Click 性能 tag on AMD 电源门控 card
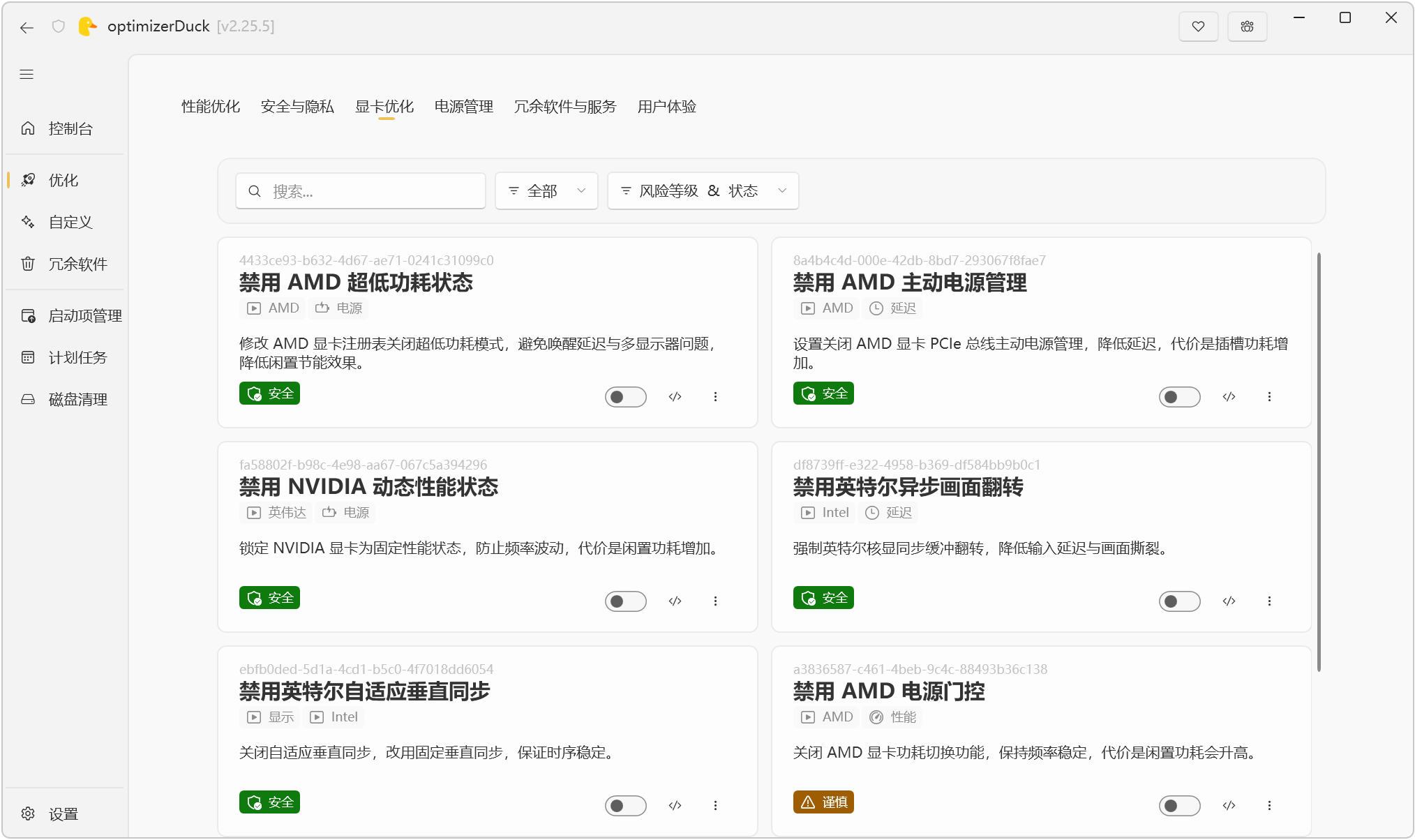 tap(893, 717)
